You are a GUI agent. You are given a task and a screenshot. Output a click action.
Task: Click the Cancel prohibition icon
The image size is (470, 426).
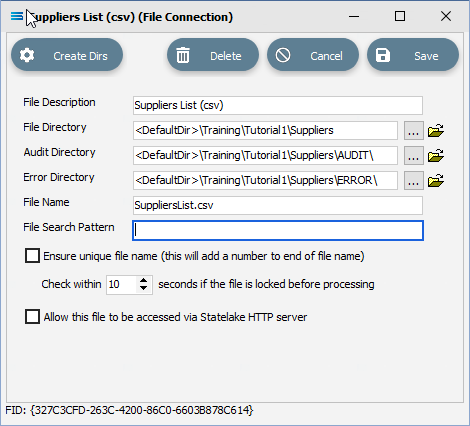tap(283, 55)
